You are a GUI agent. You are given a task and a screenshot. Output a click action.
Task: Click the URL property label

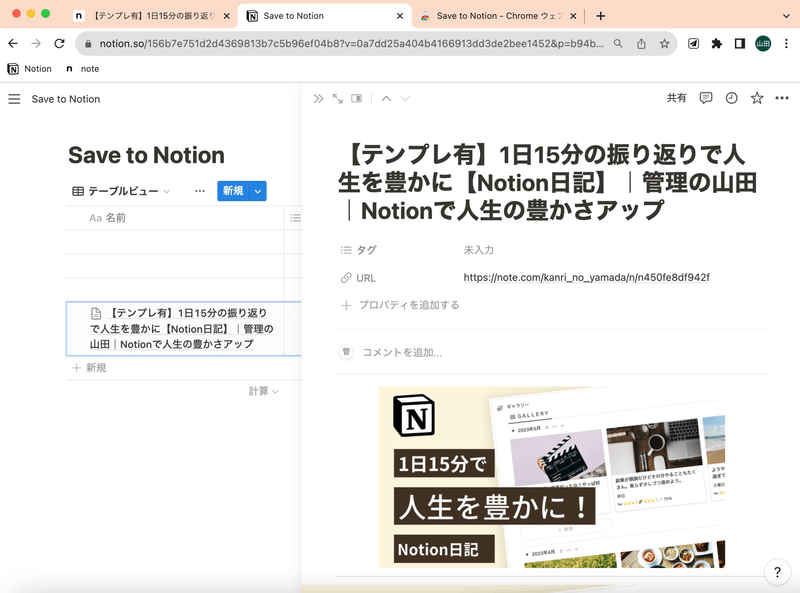[358, 278]
